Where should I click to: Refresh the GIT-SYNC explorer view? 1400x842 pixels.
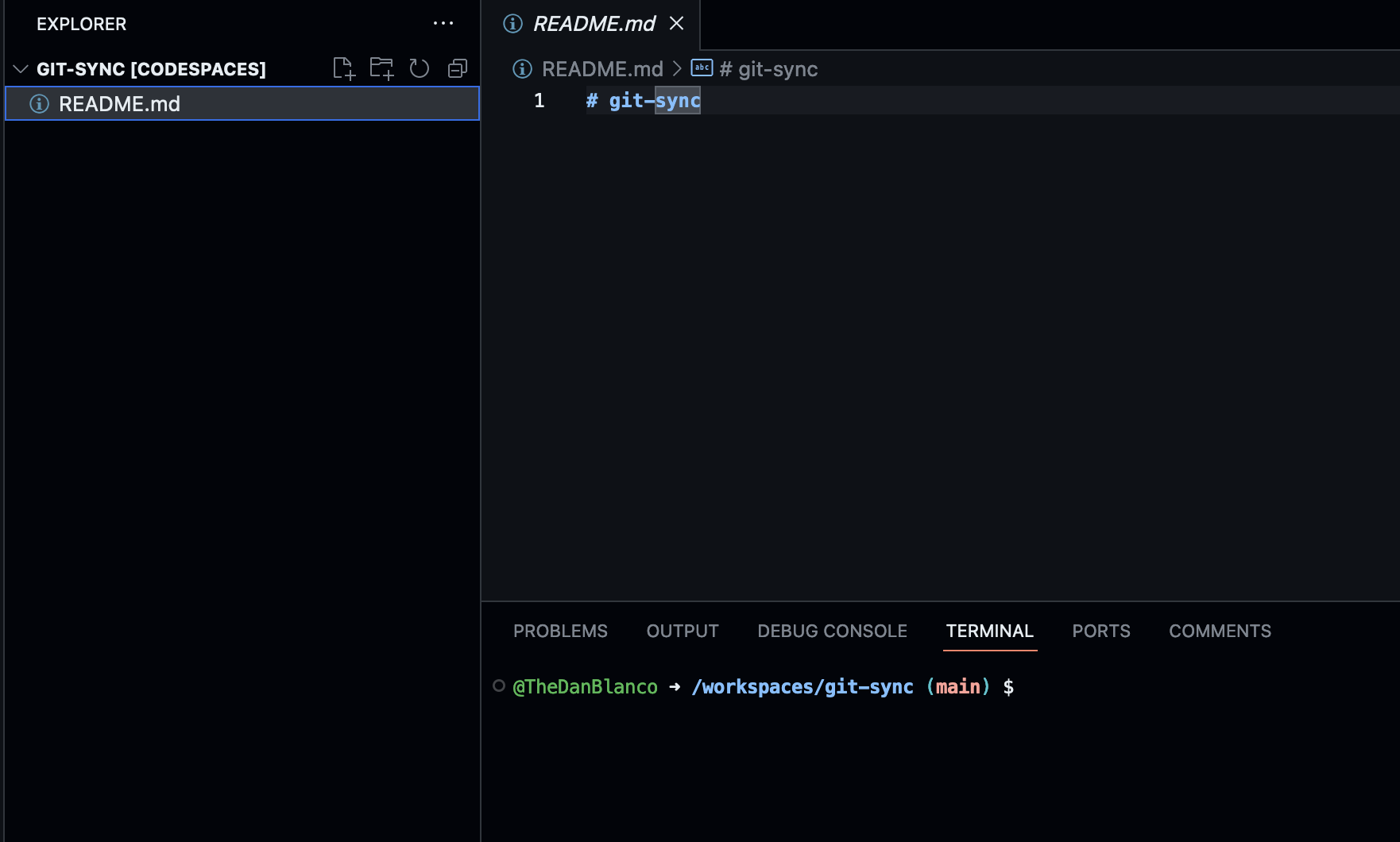420,68
